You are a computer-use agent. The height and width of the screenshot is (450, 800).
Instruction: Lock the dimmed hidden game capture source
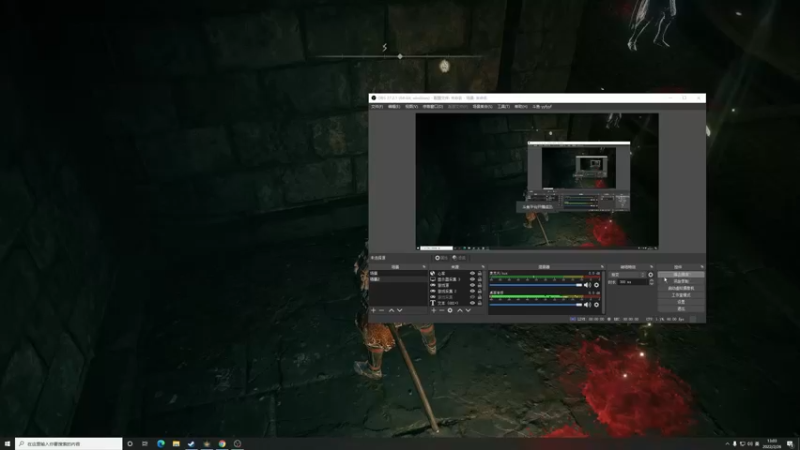(480, 297)
